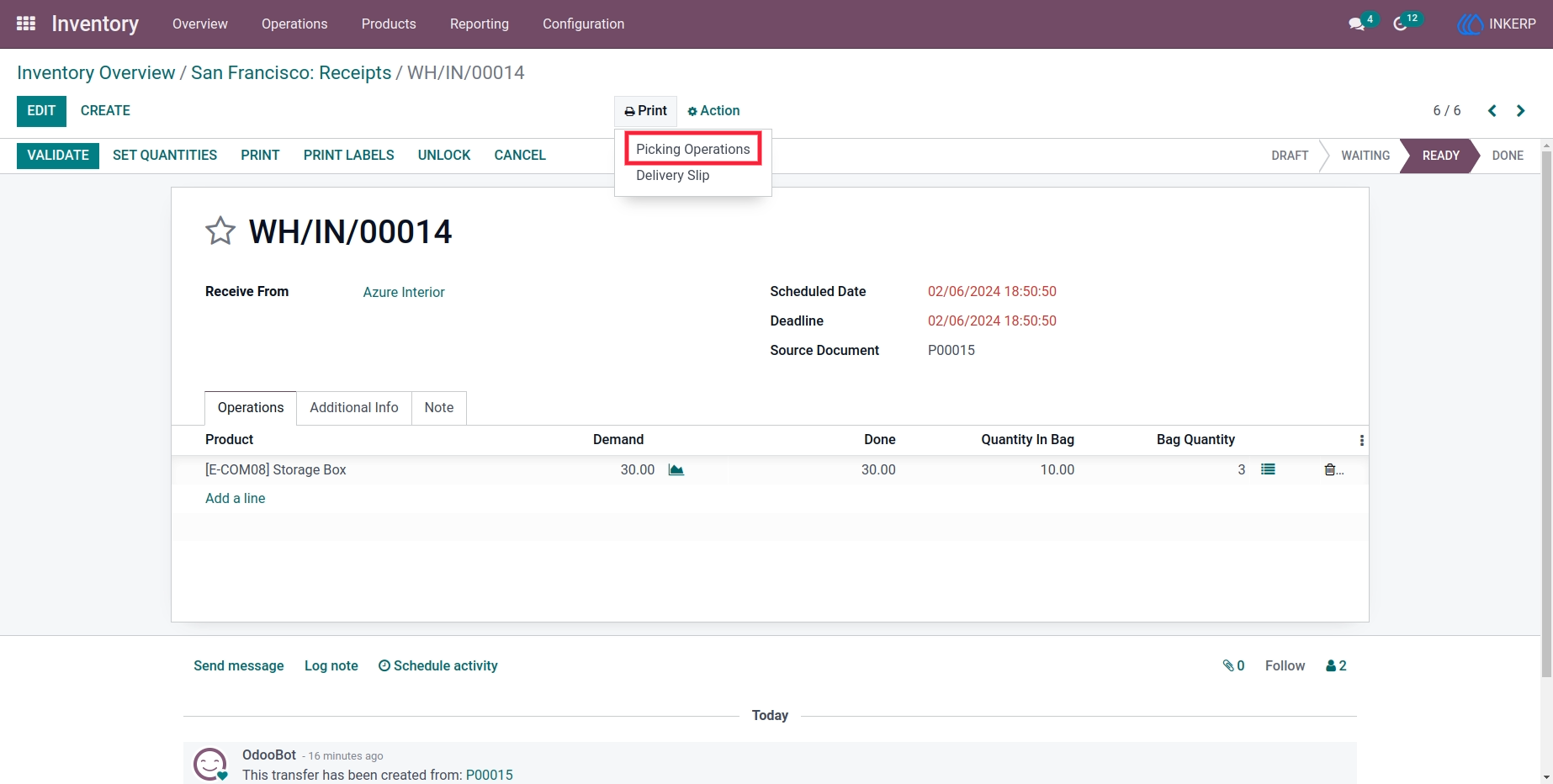Open the conversations chat icon

[1356, 24]
